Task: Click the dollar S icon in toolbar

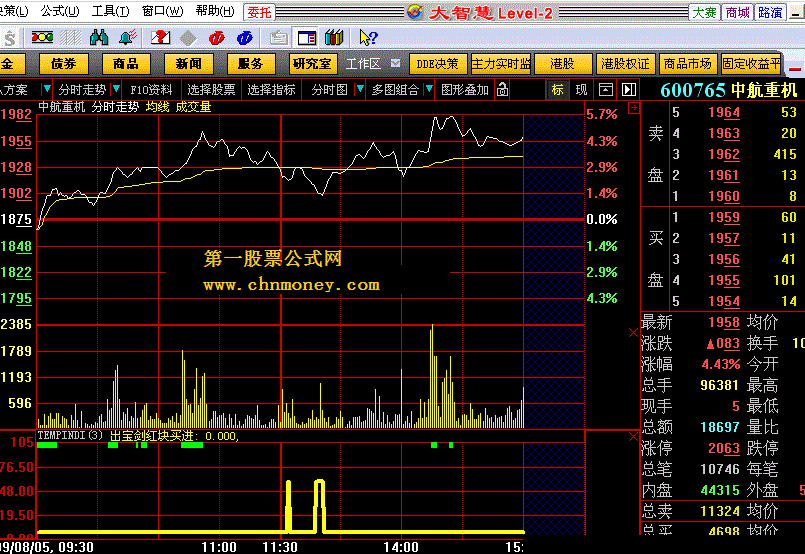Action: point(10,37)
